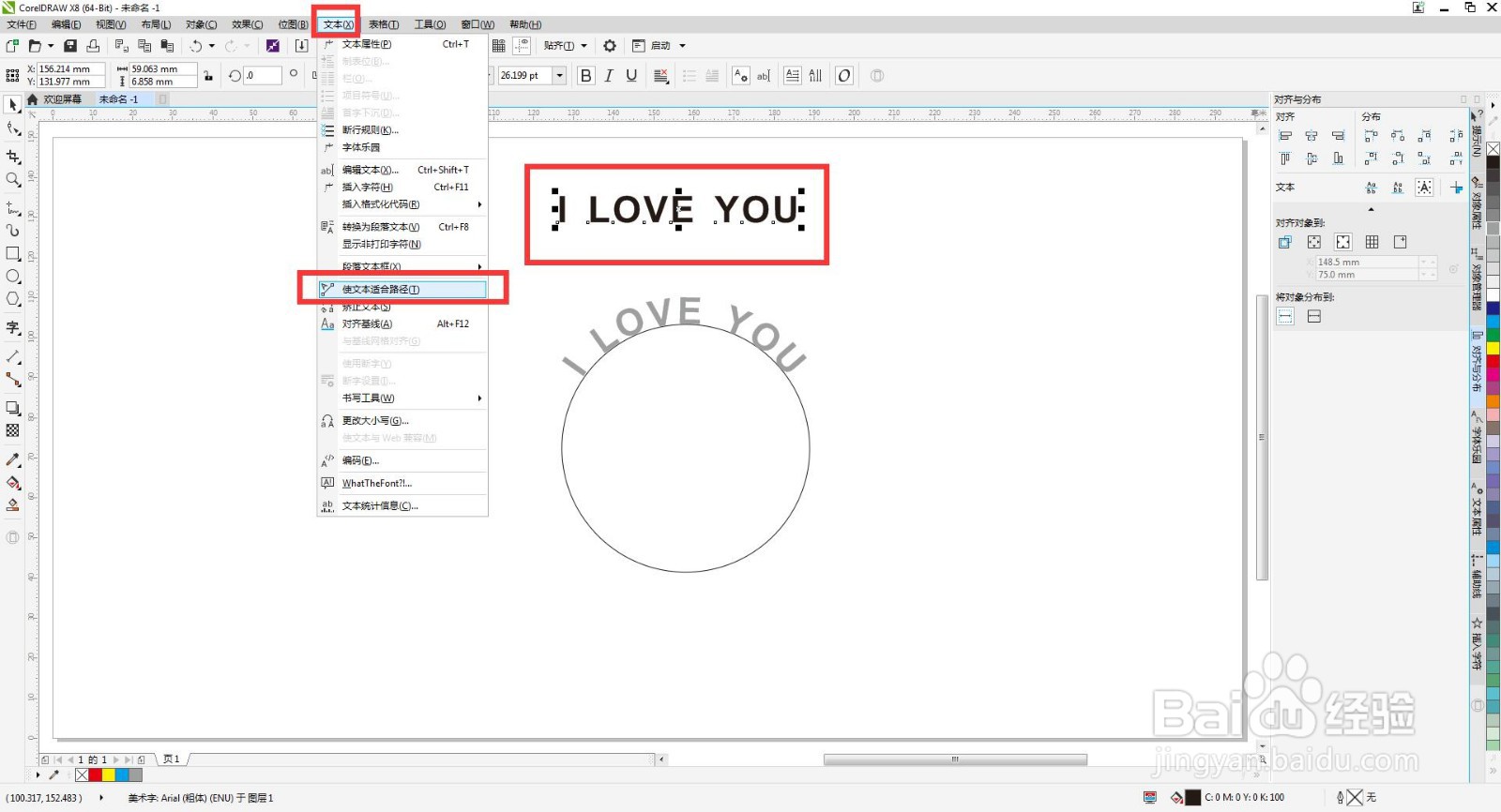Click the Print icon in toolbar
Viewport: 1501px width, 812px height.
93,45
